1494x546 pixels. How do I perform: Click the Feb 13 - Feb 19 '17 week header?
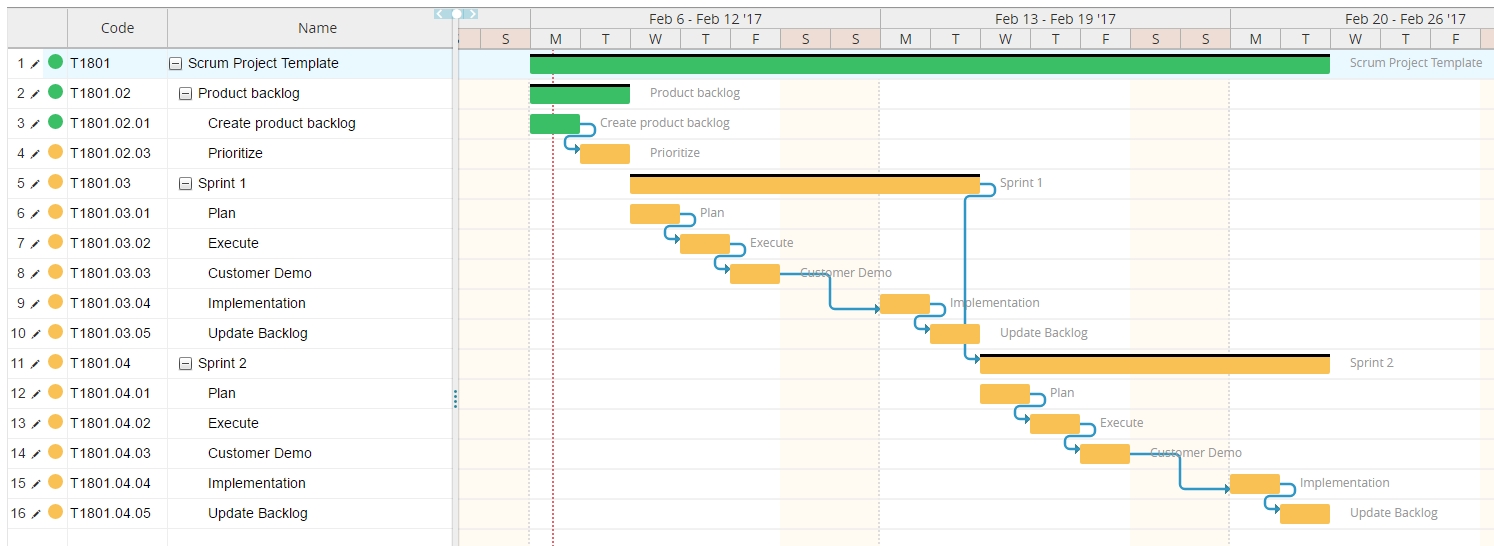click(x=1055, y=18)
